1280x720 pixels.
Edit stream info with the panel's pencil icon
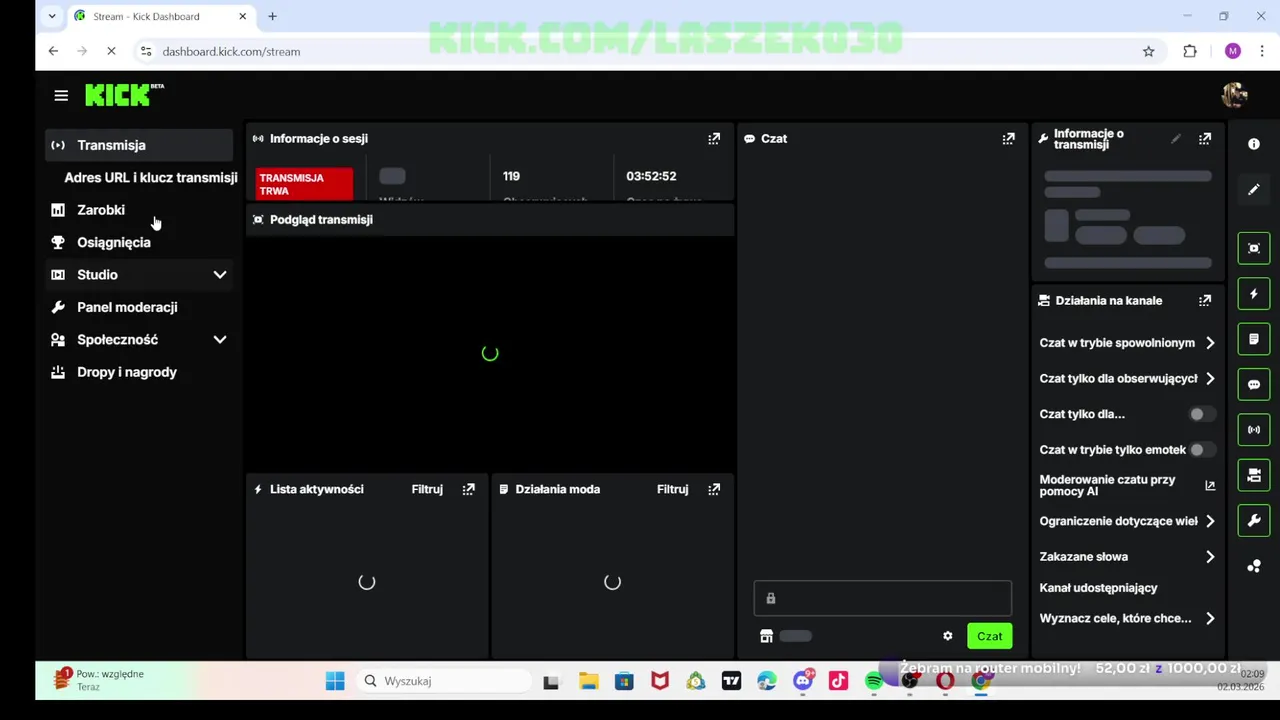tap(1176, 139)
